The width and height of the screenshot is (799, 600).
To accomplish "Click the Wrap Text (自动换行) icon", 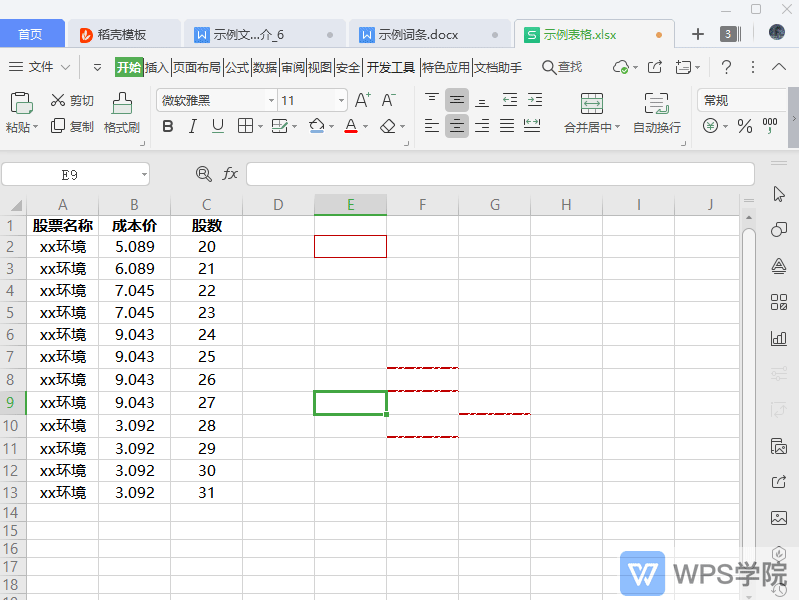I will pos(656,103).
